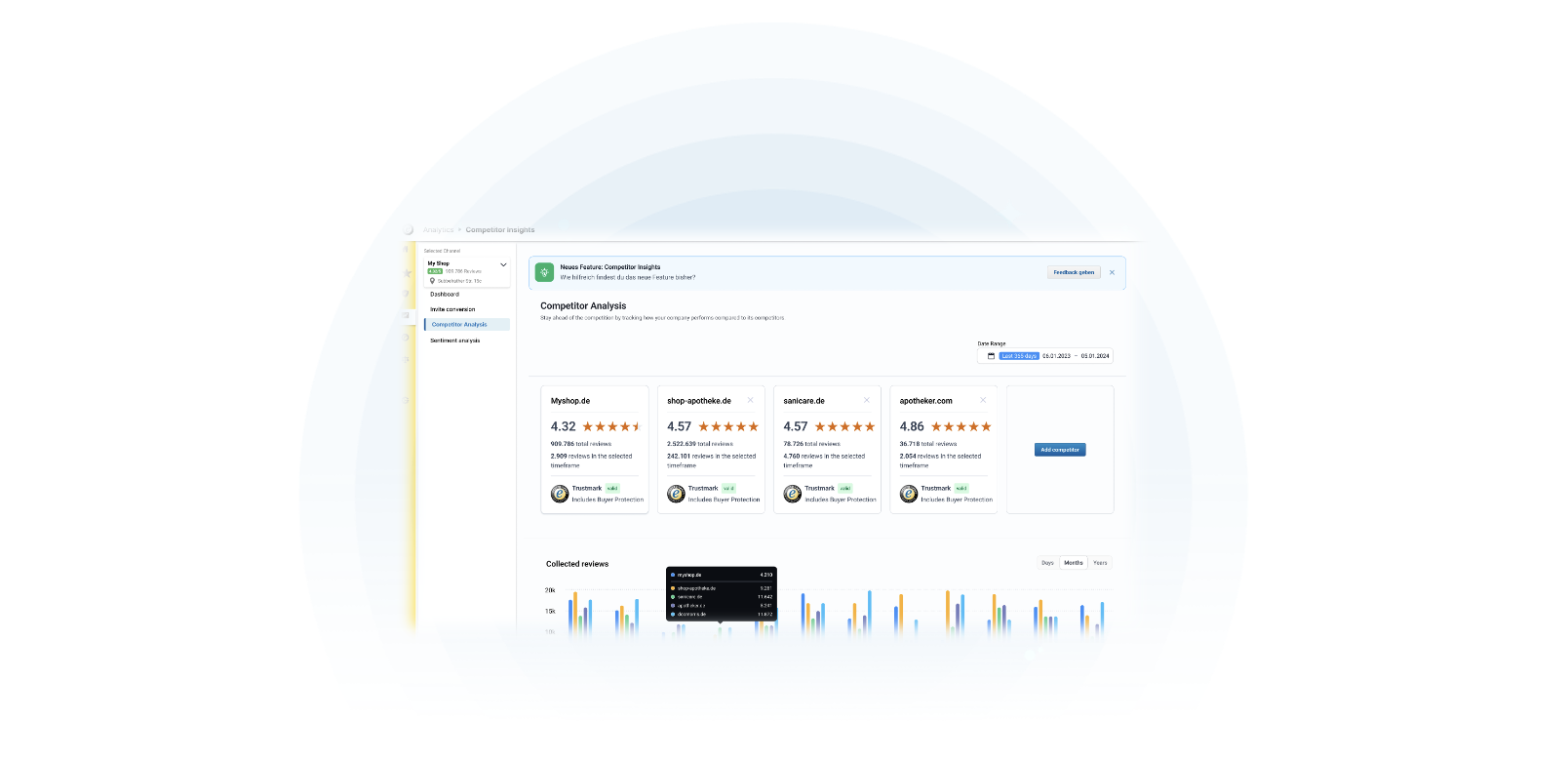The height and width of the screenshot is (761, 1568).
Task: Click the Feedback geben button
Action: point(1074,272)
